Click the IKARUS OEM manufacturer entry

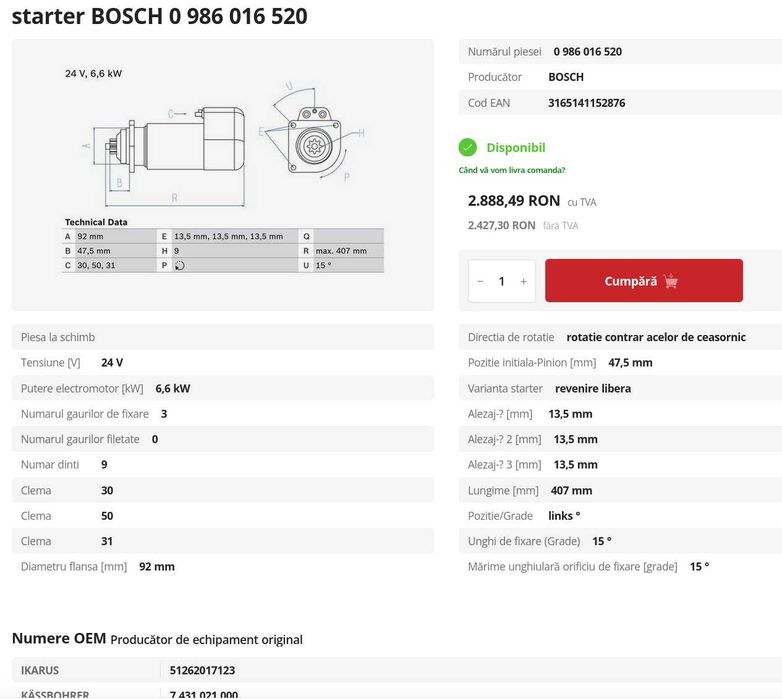[40, 670]
